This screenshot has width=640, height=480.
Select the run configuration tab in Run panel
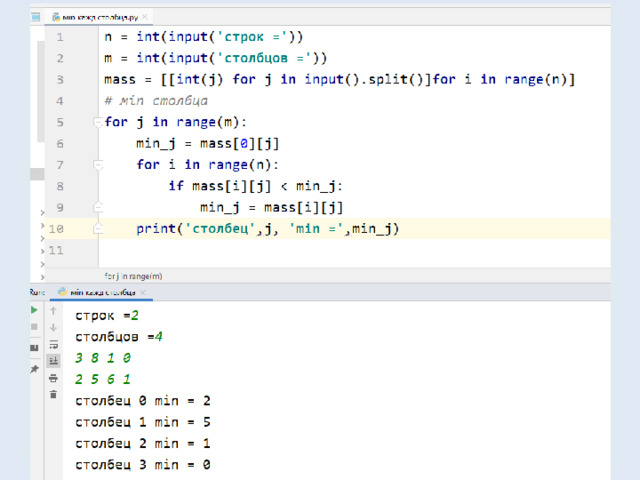pyautogui.click(x=98, y=292)
